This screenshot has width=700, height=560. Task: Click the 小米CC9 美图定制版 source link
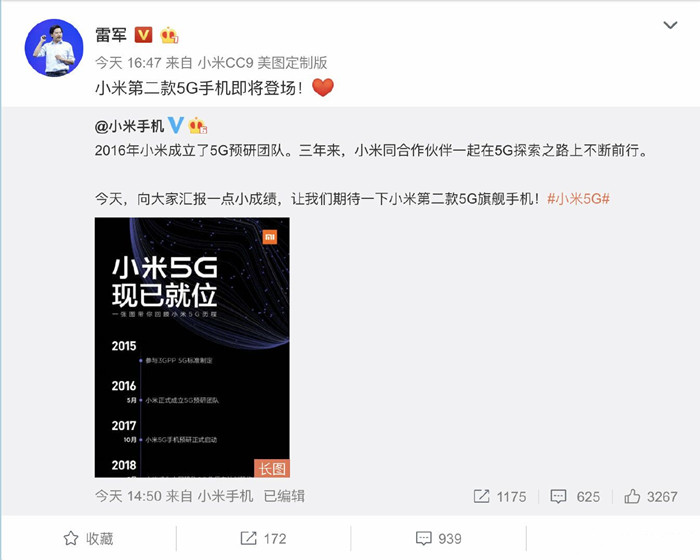(x=262, y=63)
